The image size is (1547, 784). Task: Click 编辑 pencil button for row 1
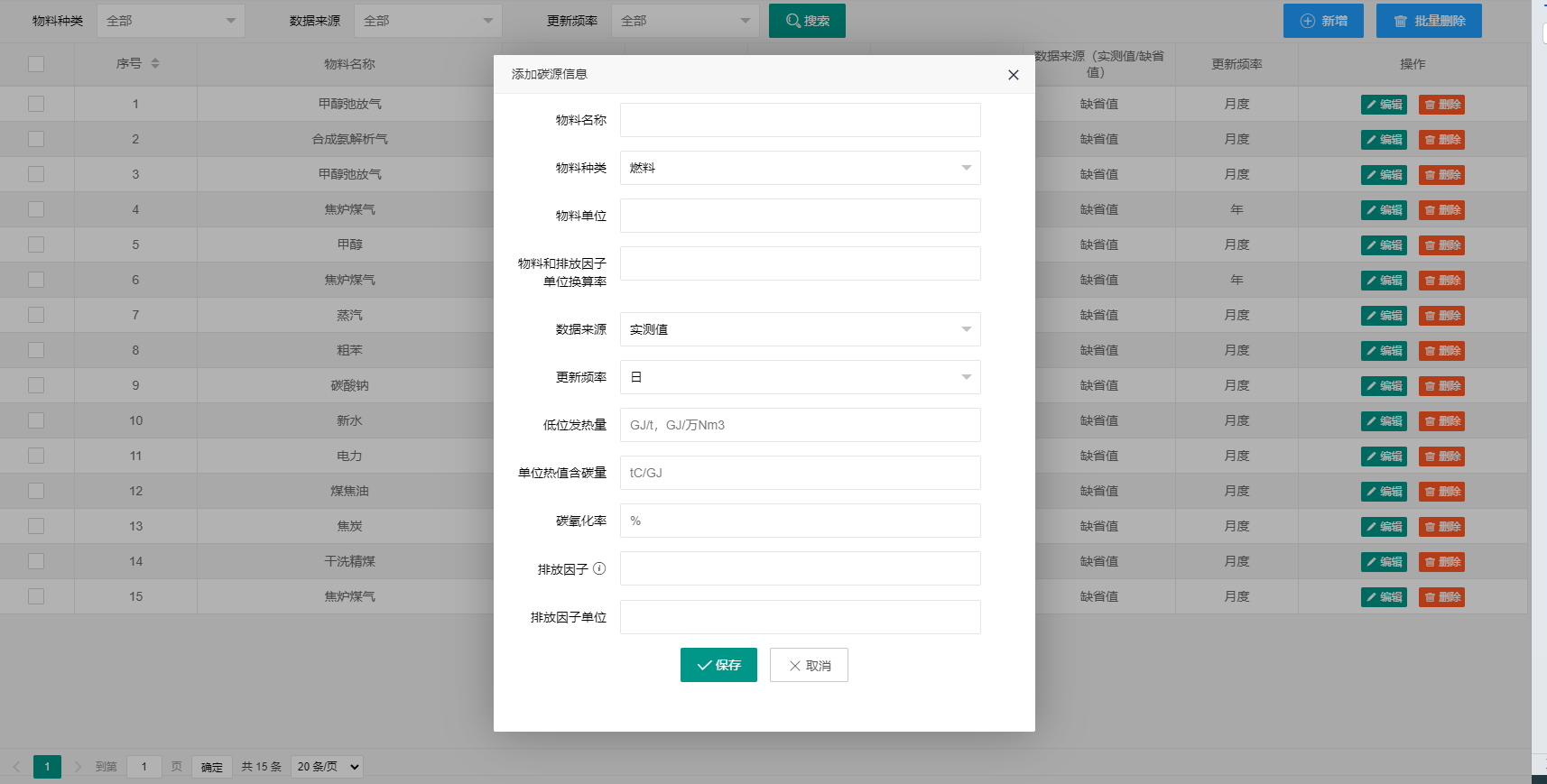(x=1384, y=105)
